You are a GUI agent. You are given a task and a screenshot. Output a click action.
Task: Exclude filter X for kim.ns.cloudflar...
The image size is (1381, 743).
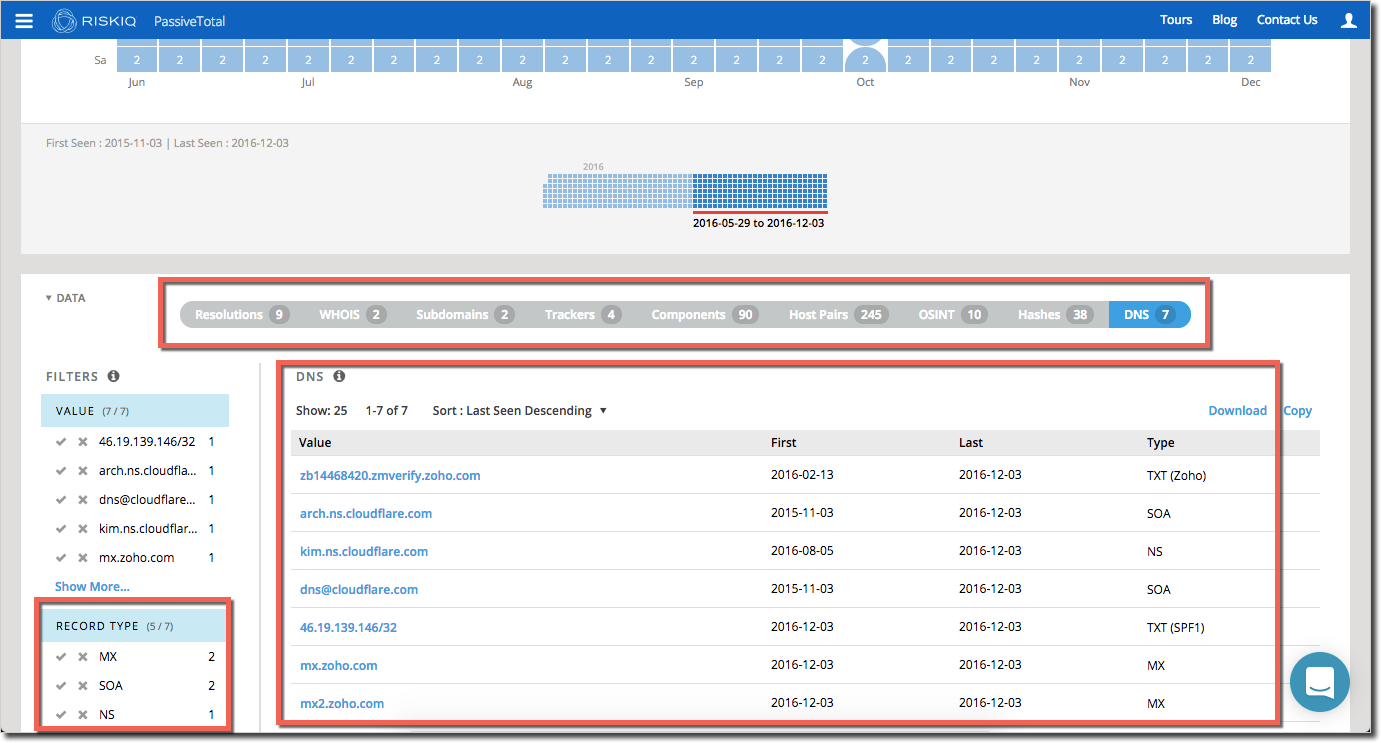[83, 528]
